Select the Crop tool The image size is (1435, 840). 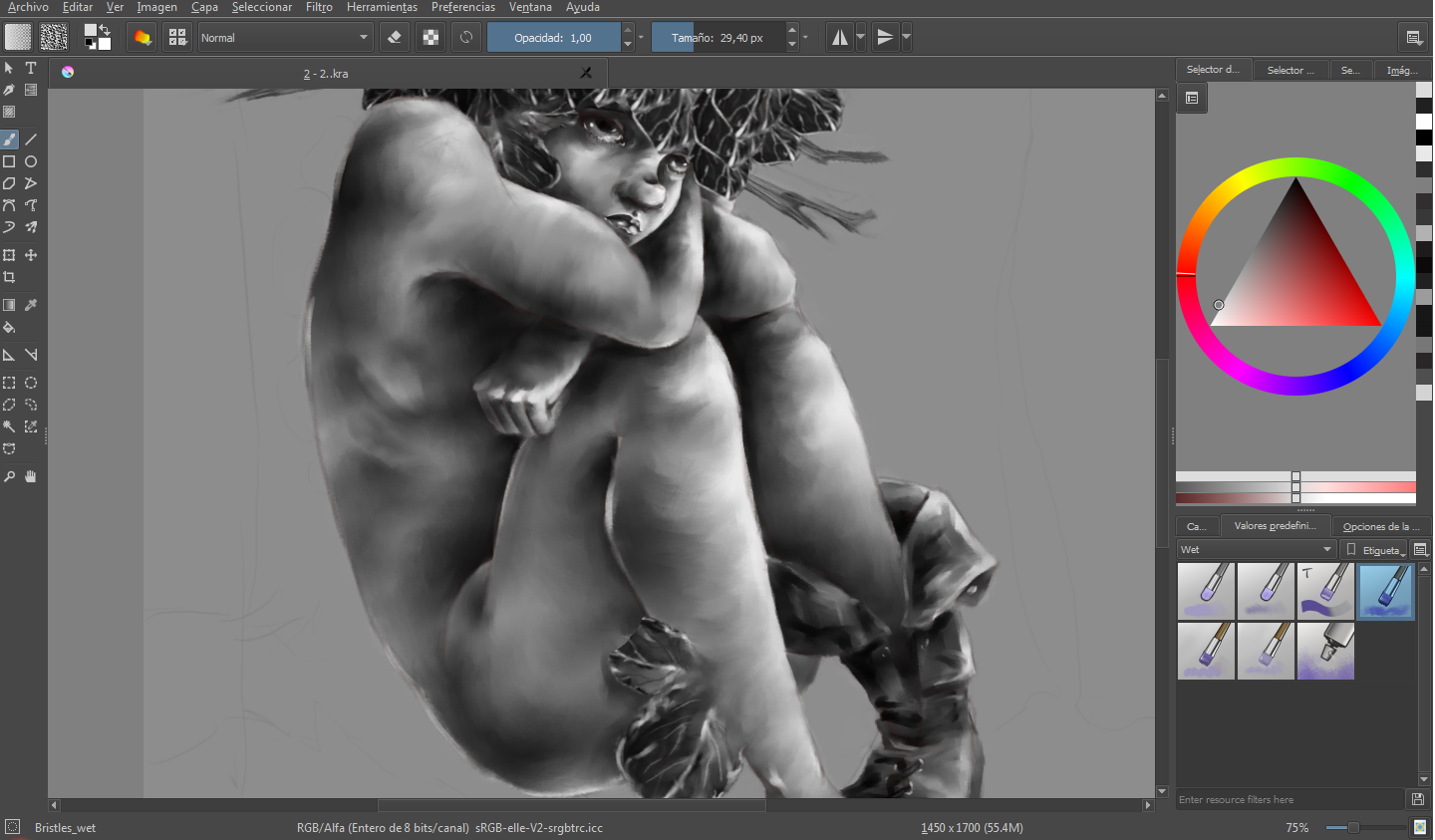[x=9, y=277]
